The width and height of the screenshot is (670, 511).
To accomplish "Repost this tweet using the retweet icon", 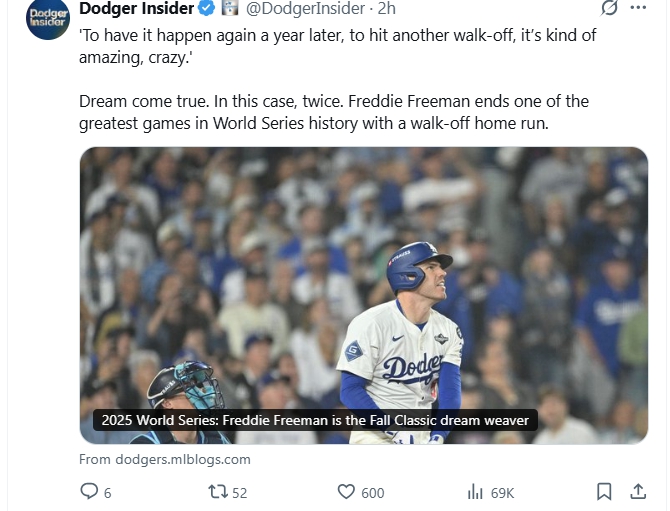I will tap(217, 491).
